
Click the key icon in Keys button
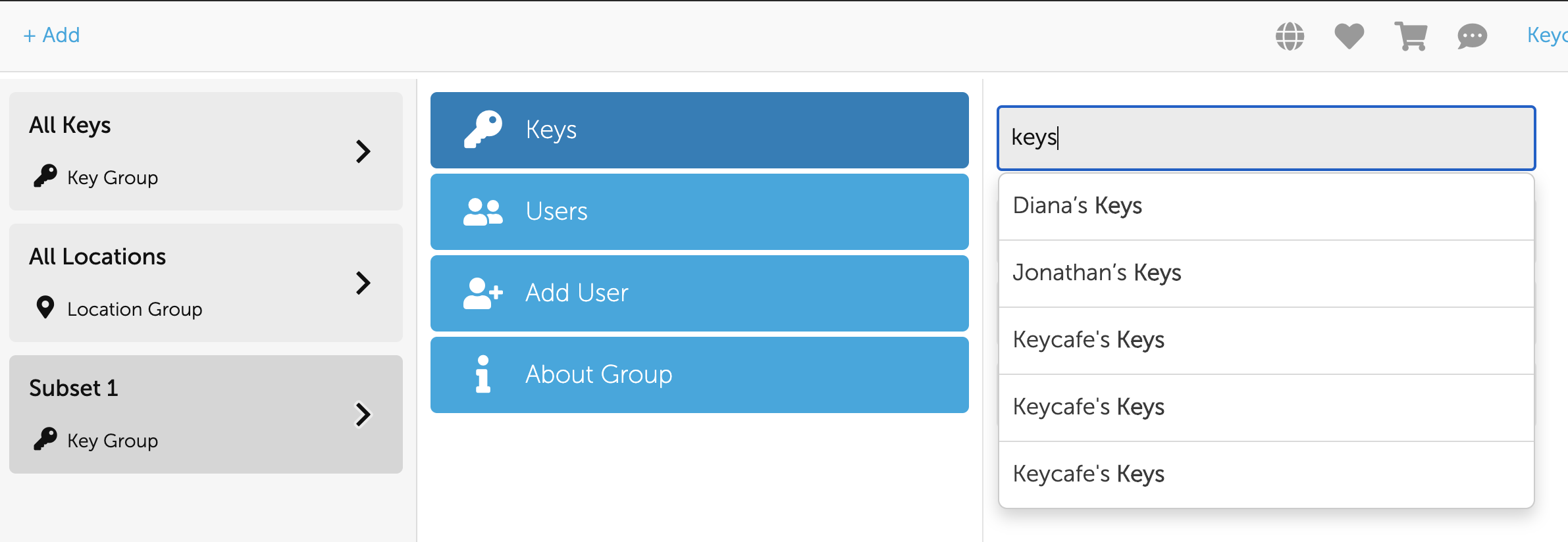pyautogui.click(x=483, y=130)
